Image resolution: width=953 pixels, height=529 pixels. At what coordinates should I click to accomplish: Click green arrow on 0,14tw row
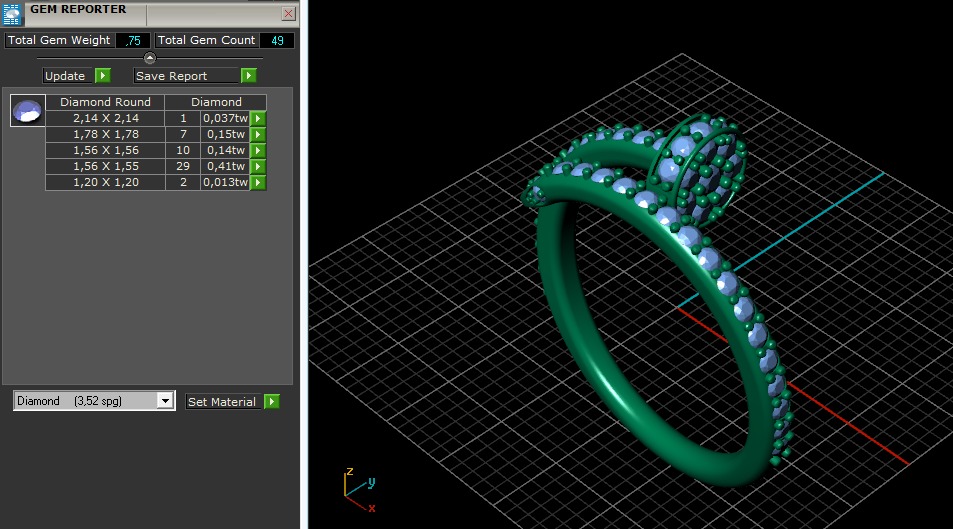[258, 150]
